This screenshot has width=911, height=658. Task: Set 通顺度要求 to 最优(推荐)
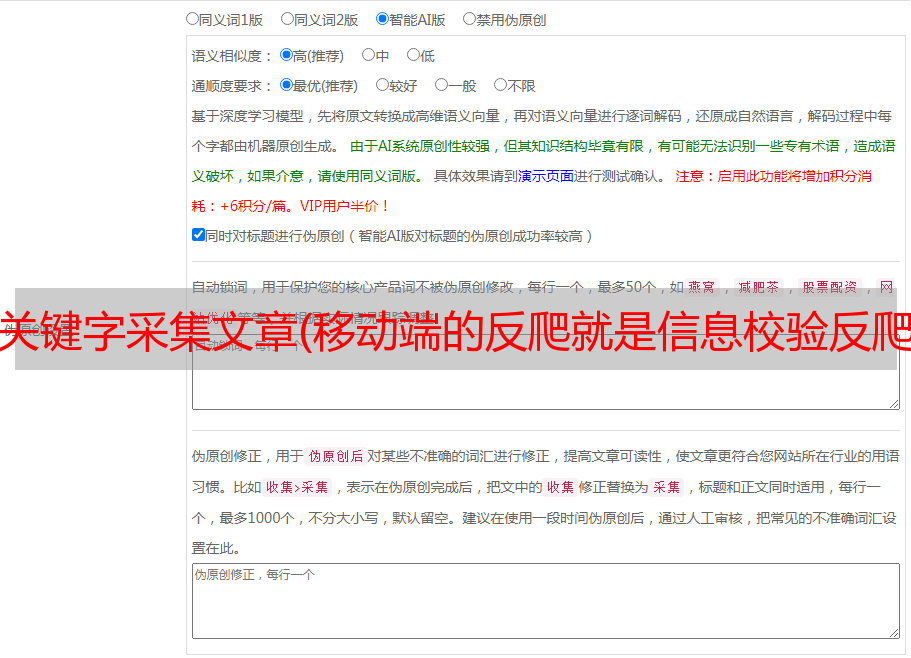286,85
